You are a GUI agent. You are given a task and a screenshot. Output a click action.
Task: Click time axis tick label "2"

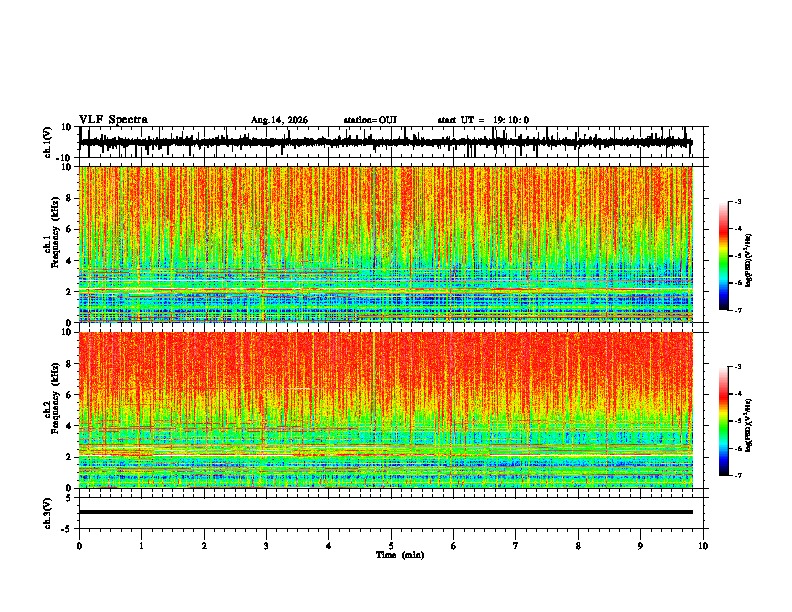(x=204, y=546)
